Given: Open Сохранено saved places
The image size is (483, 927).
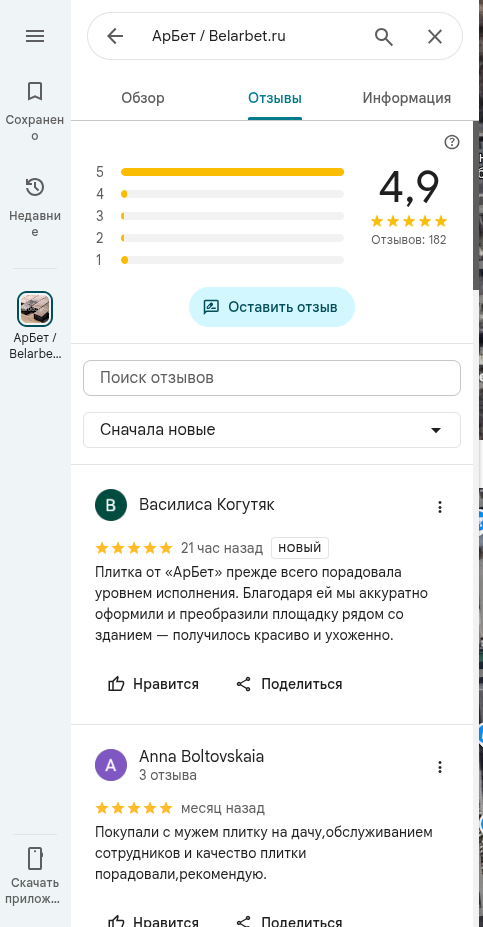Looking at the screenshot, I should click(35, 111).
